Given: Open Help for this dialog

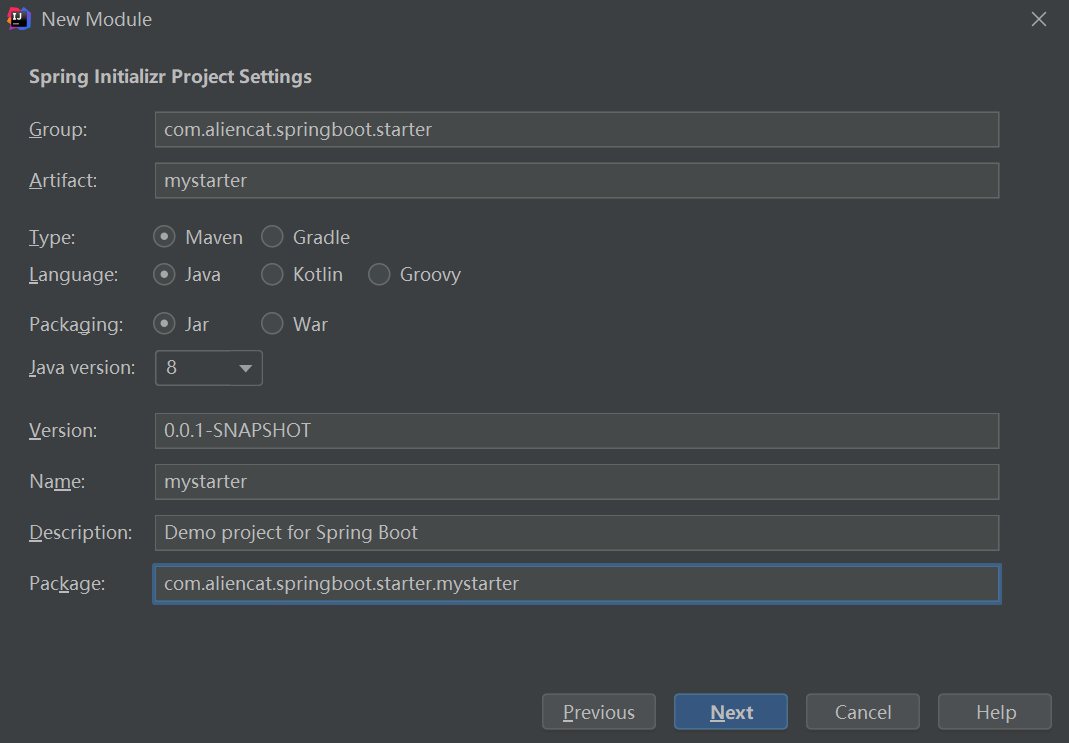Looking at the screenshot, I should pyautogui.click(x=995, y=712).
